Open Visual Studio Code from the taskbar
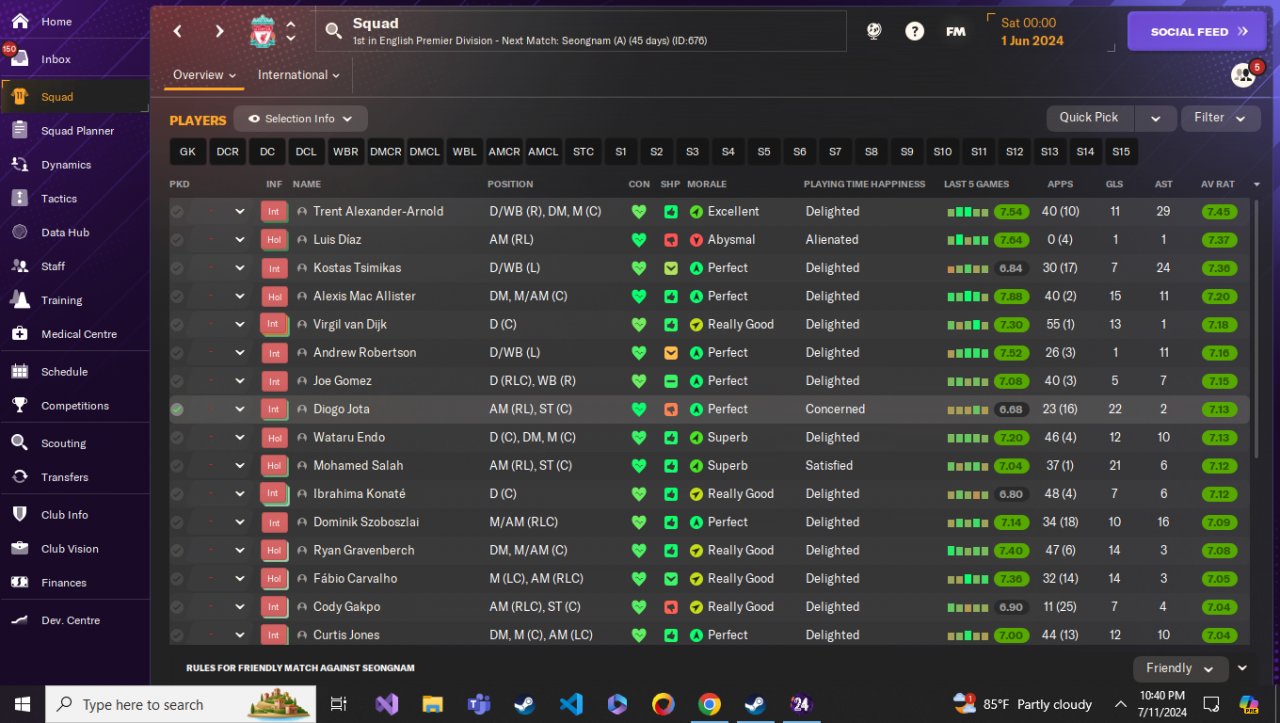This screenshot has width=1280, height=723. (571, 704)
